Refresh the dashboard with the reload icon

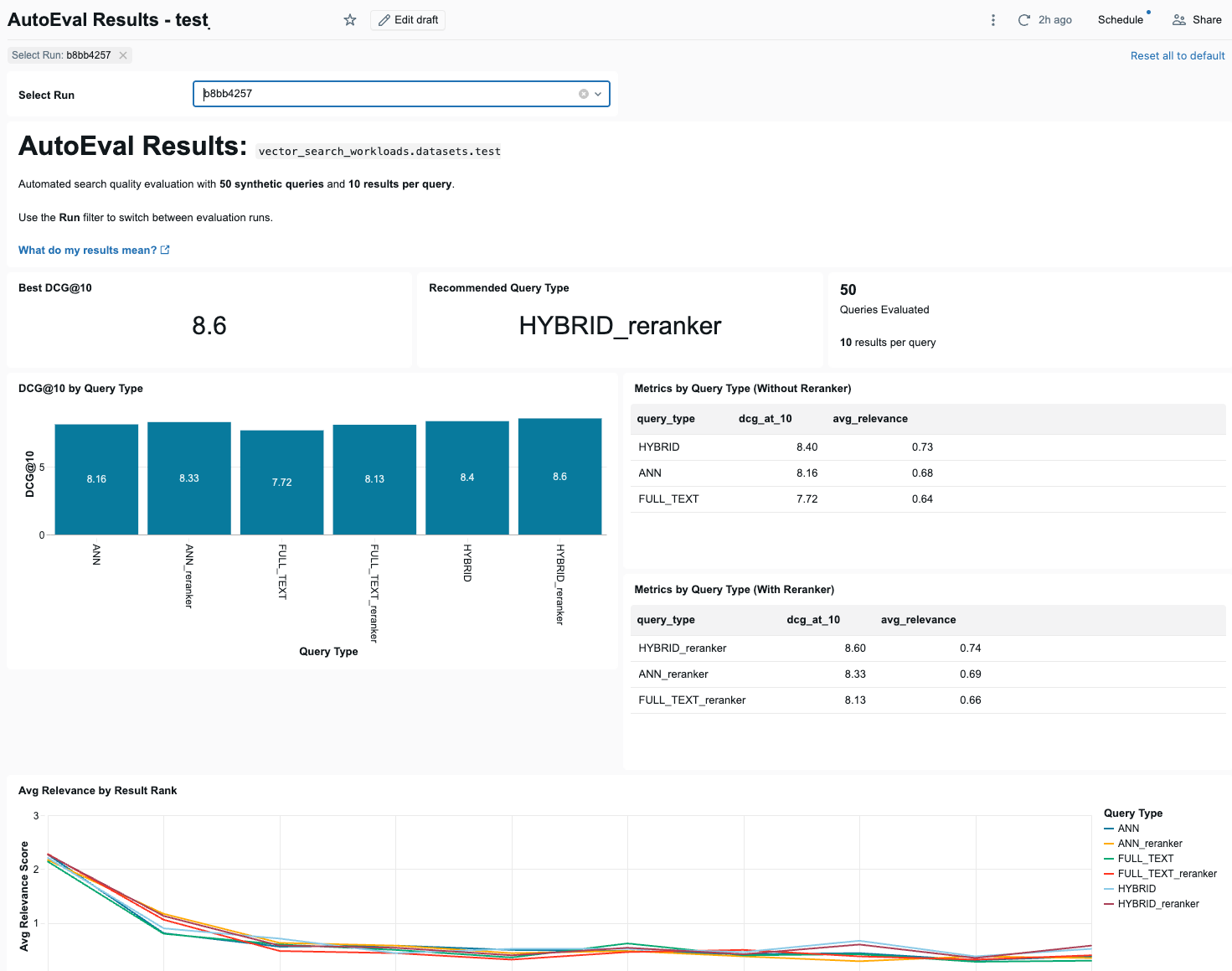pos(1023,19)
